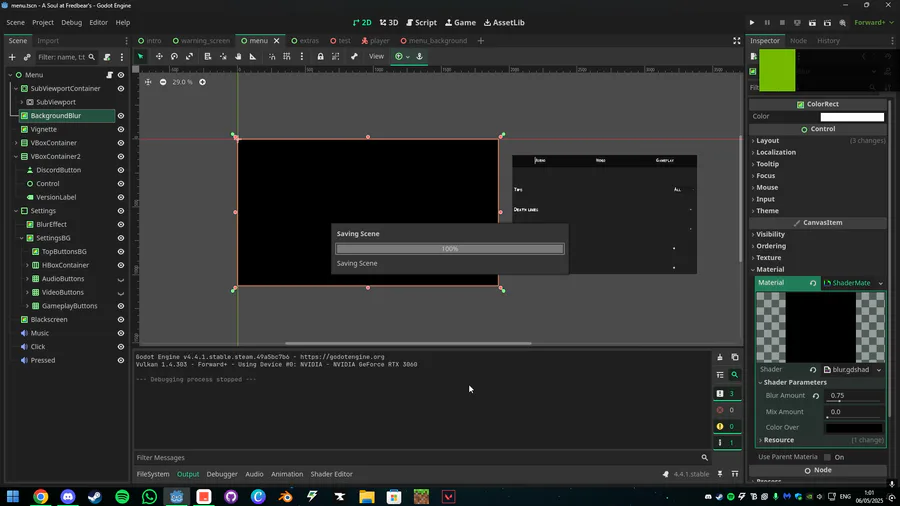The width and height of the screenshot is (900, 506).
Task: Toggle visibility of SettingsBG node
Action: [121, 238]
